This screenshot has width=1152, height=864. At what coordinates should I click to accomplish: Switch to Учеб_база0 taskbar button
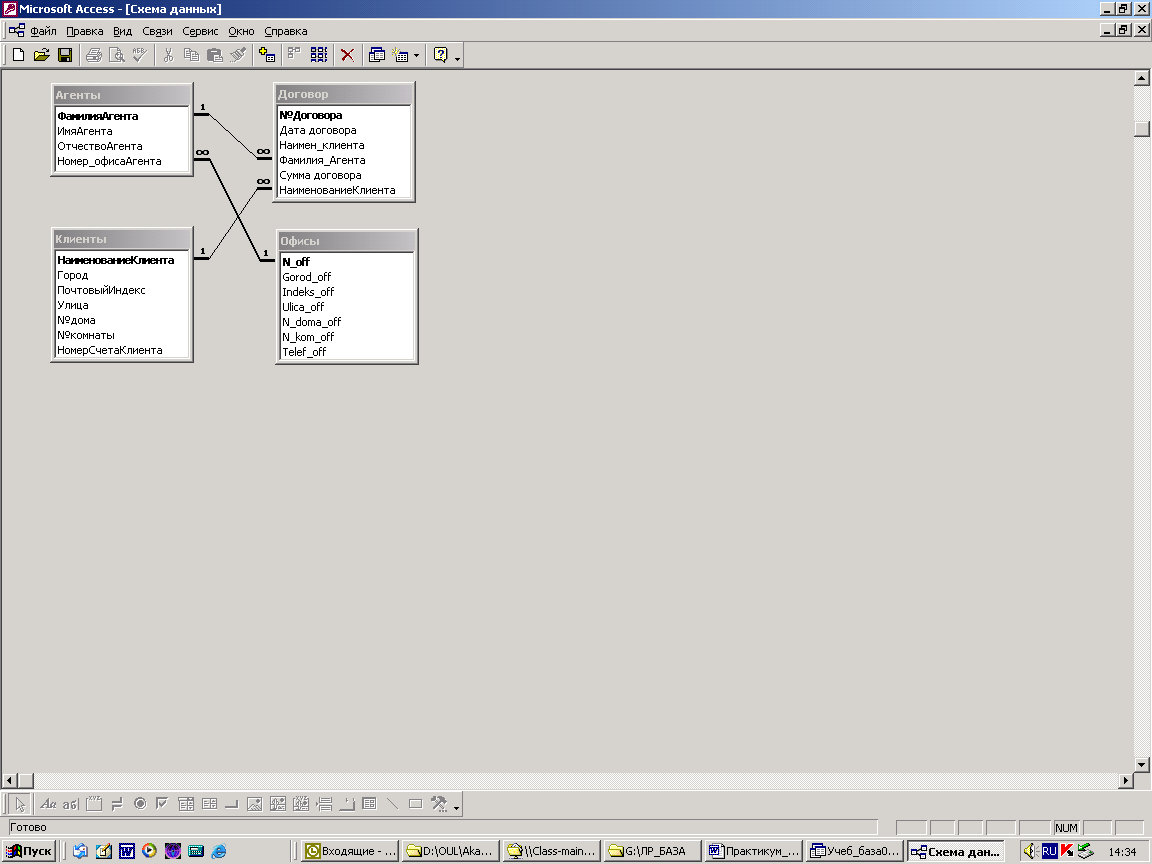854,851
